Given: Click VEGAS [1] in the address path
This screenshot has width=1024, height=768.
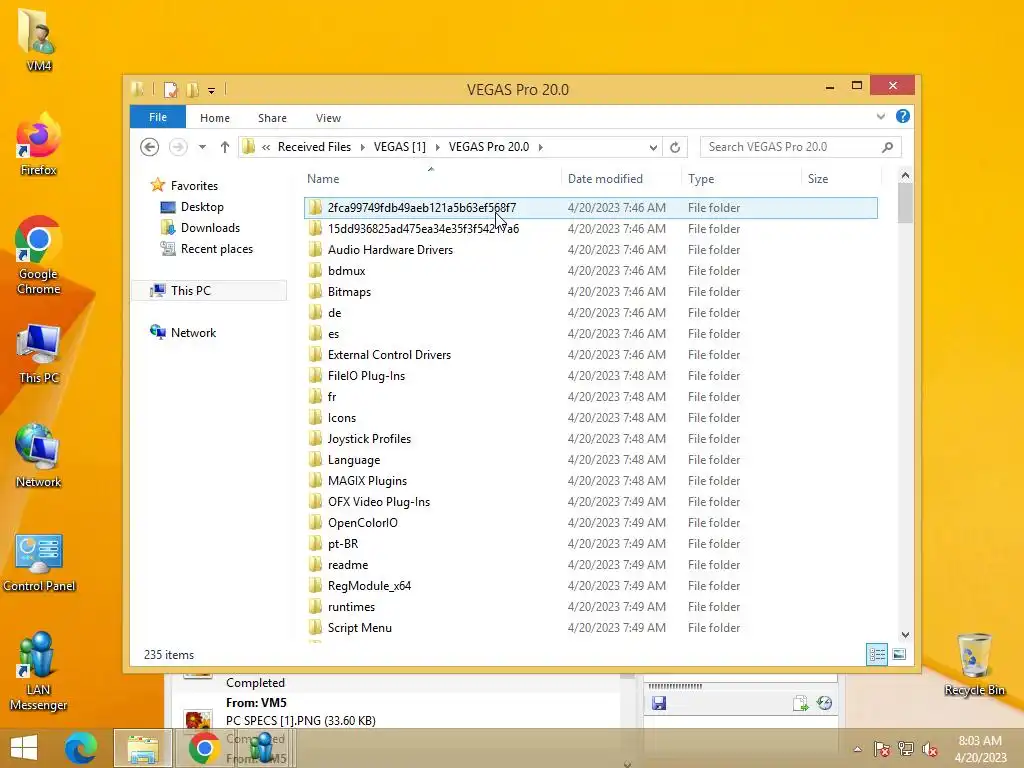Looking at the screenshot, I should pyautogui.click(x=400, y=147).
